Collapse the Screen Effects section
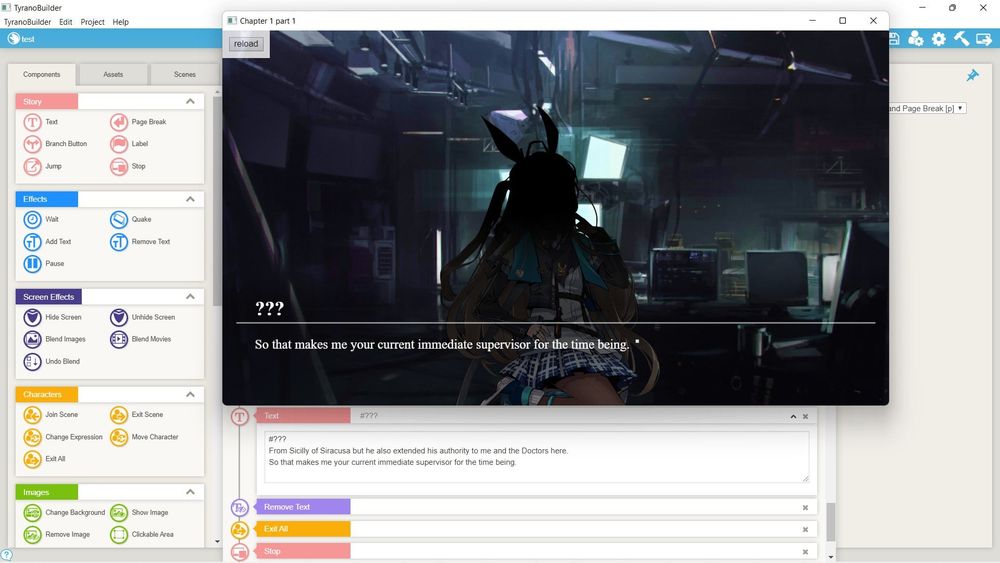The width and height of the screenshot is (1000, 563). click(x=190, y=296)
